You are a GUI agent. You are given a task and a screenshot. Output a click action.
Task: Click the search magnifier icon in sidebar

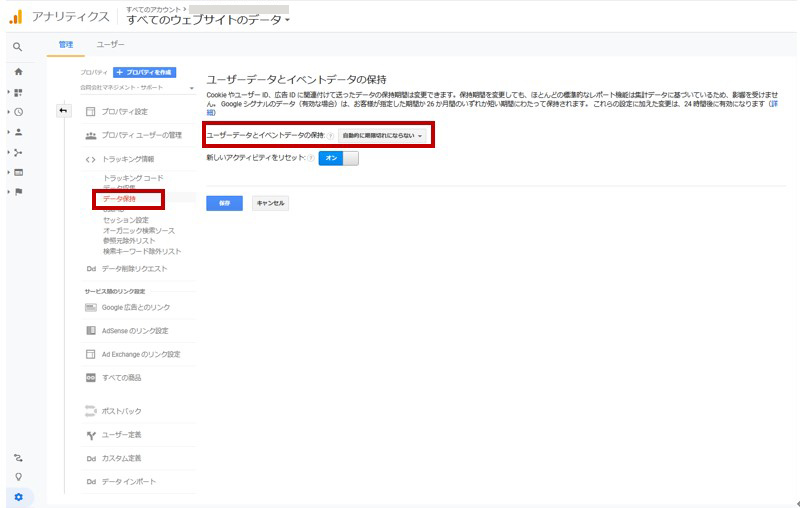pos(18,46)
